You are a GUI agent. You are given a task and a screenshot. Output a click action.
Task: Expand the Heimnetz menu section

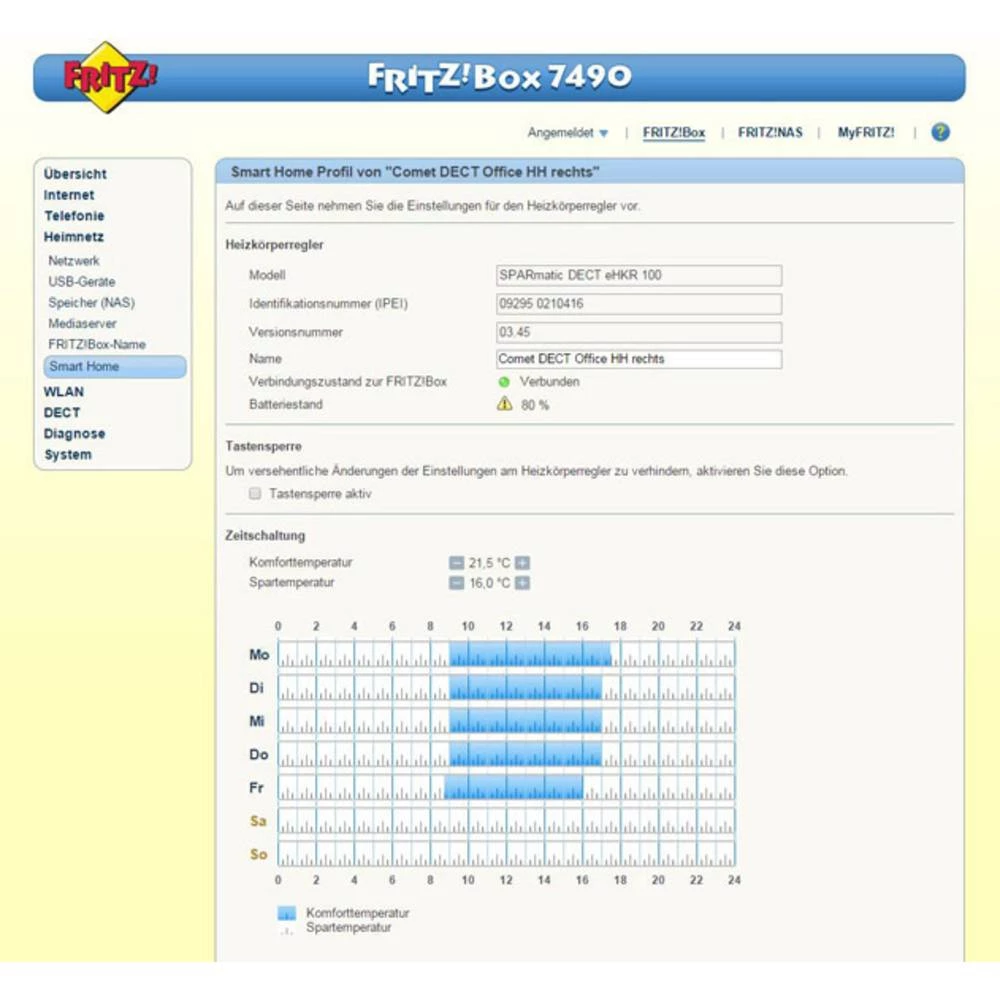(73, 237)
